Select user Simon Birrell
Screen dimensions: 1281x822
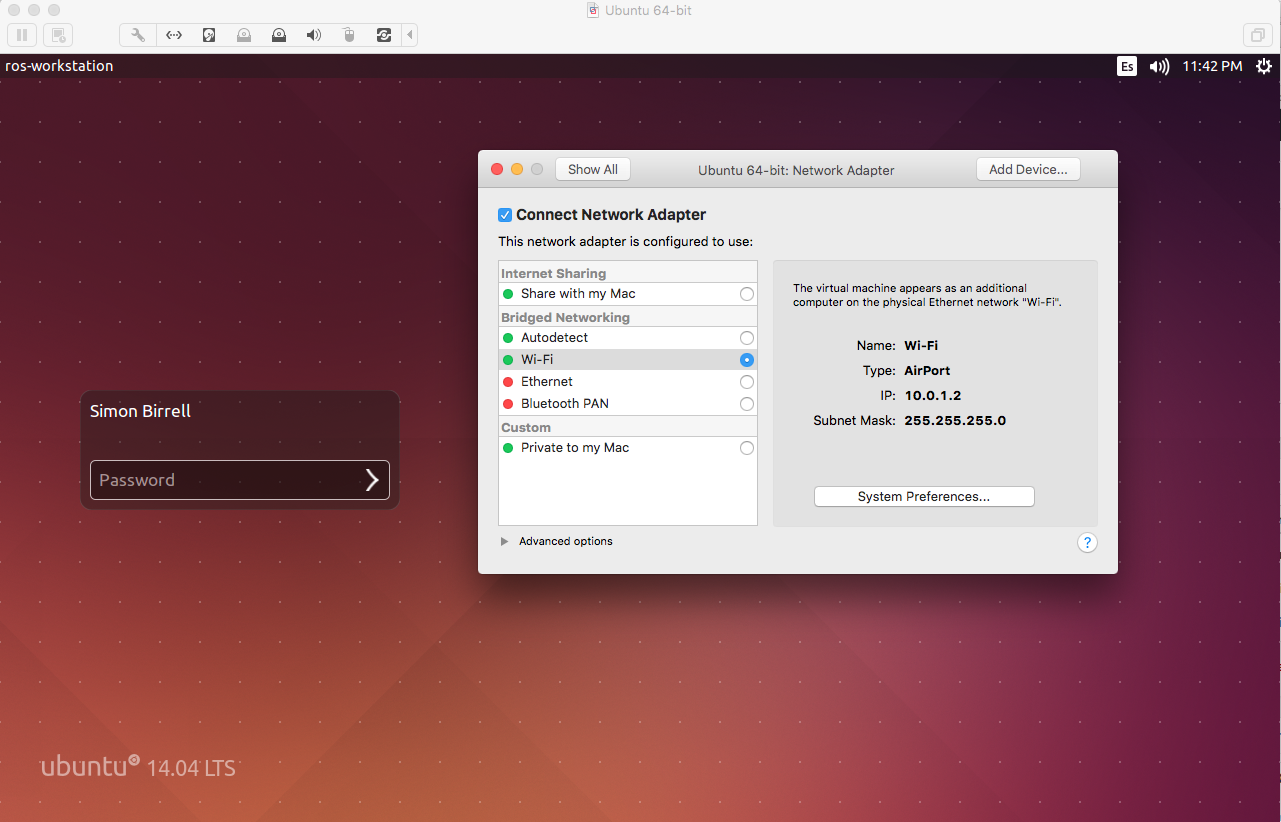coord(140,411)
